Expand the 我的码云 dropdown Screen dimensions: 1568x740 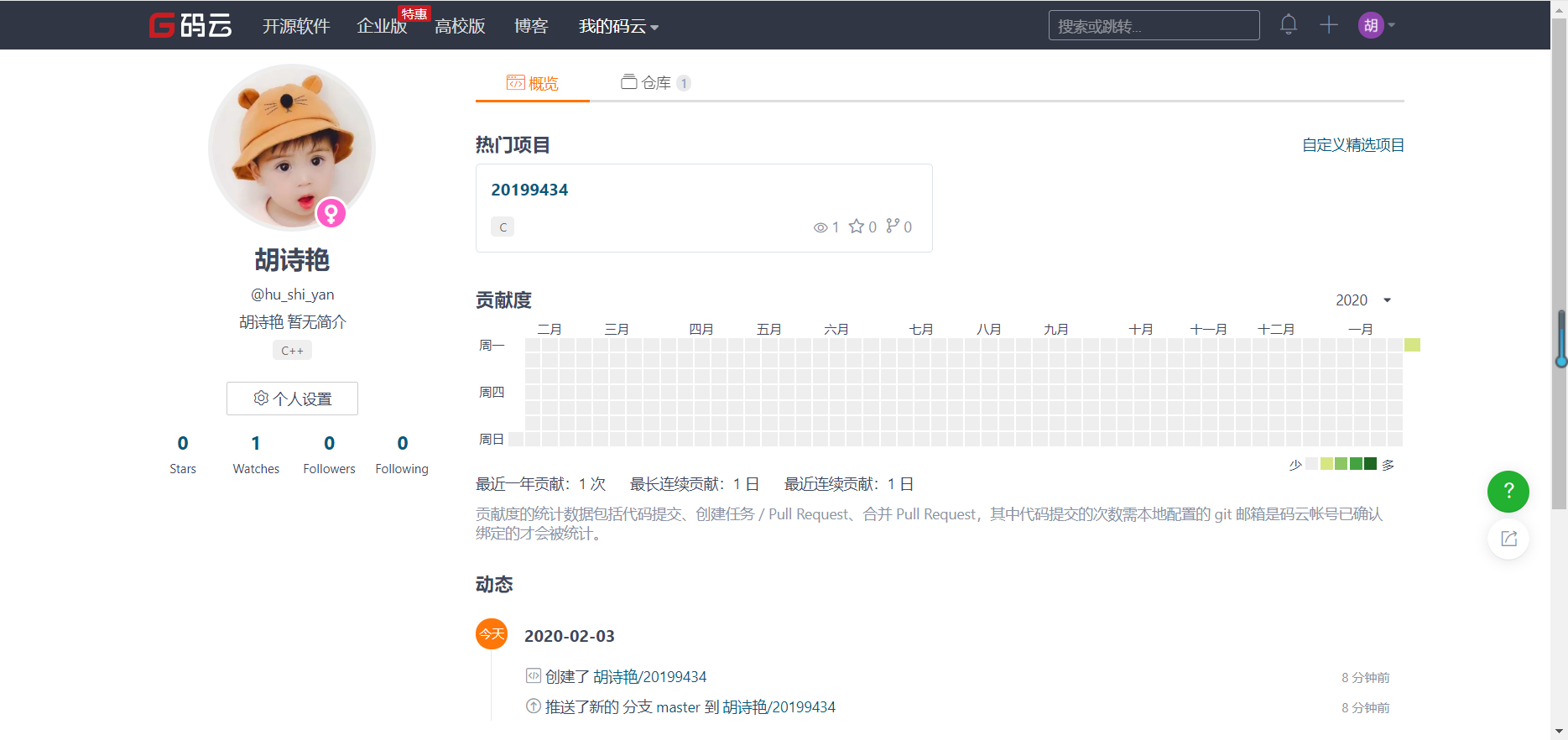pyautogui.click(x=618, y=26)
